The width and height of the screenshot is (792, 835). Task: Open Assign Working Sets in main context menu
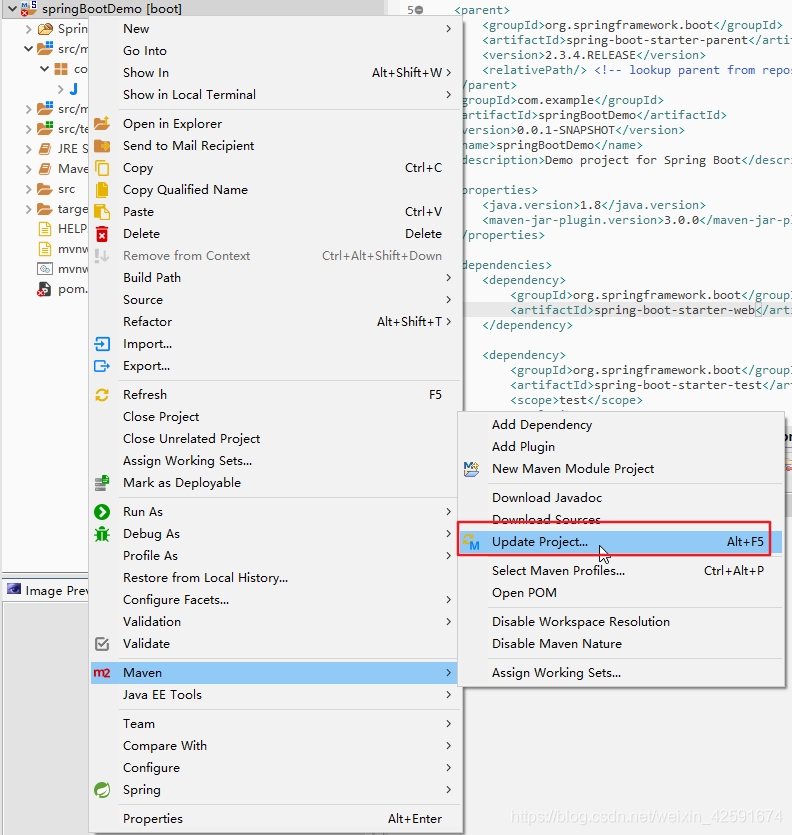[187, 461]
